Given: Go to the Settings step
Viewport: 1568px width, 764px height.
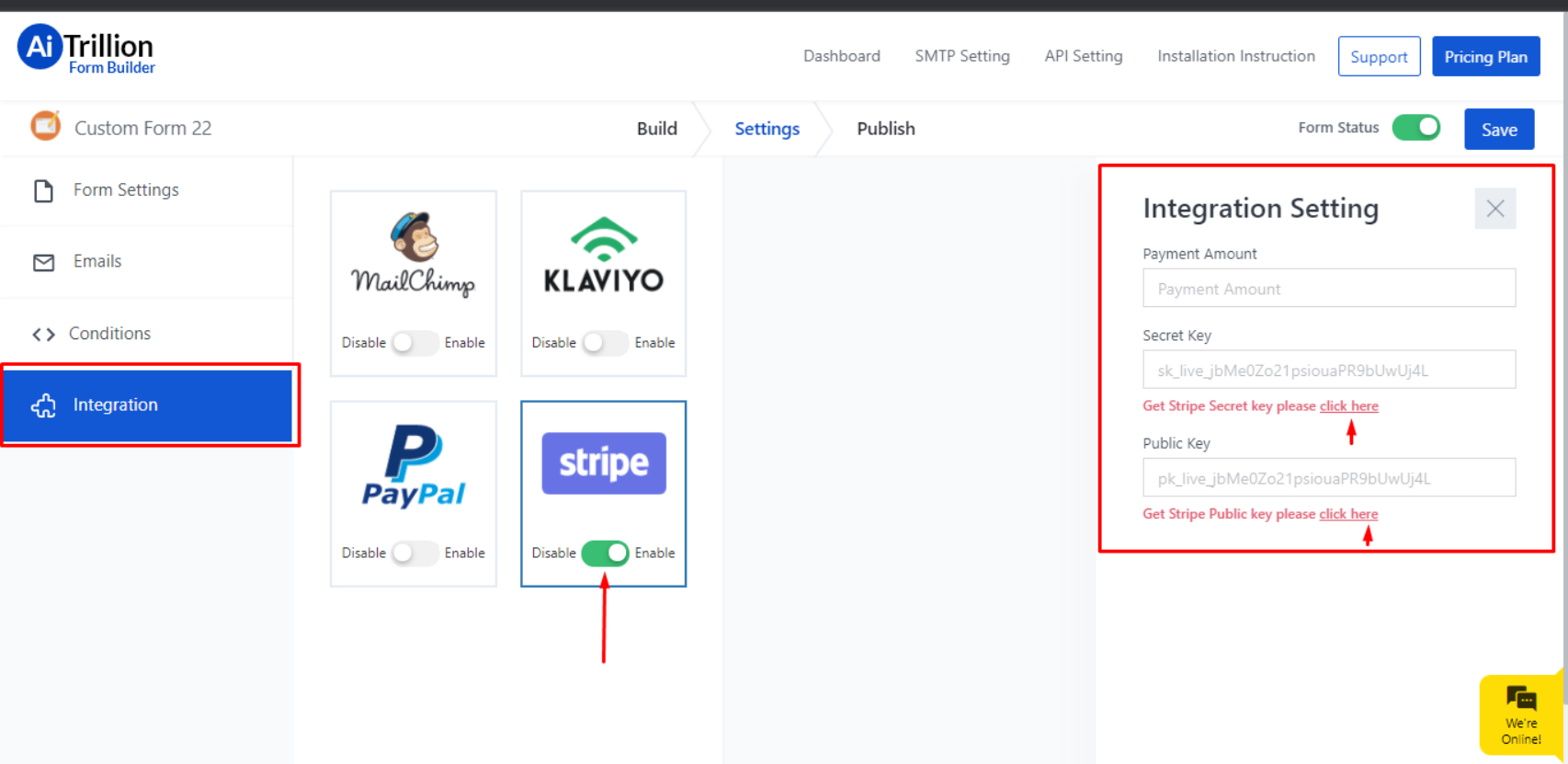Looking at the screenshot, I should 767,129.
